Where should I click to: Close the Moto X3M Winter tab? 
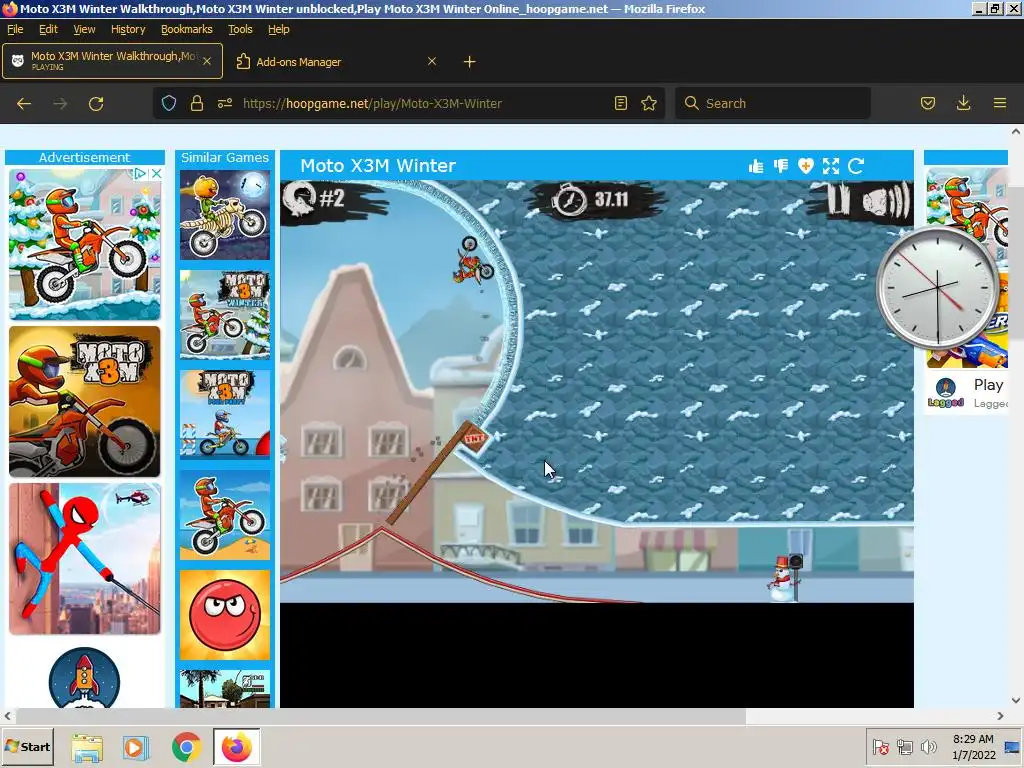pyautogui.click(x=207, y=61)
